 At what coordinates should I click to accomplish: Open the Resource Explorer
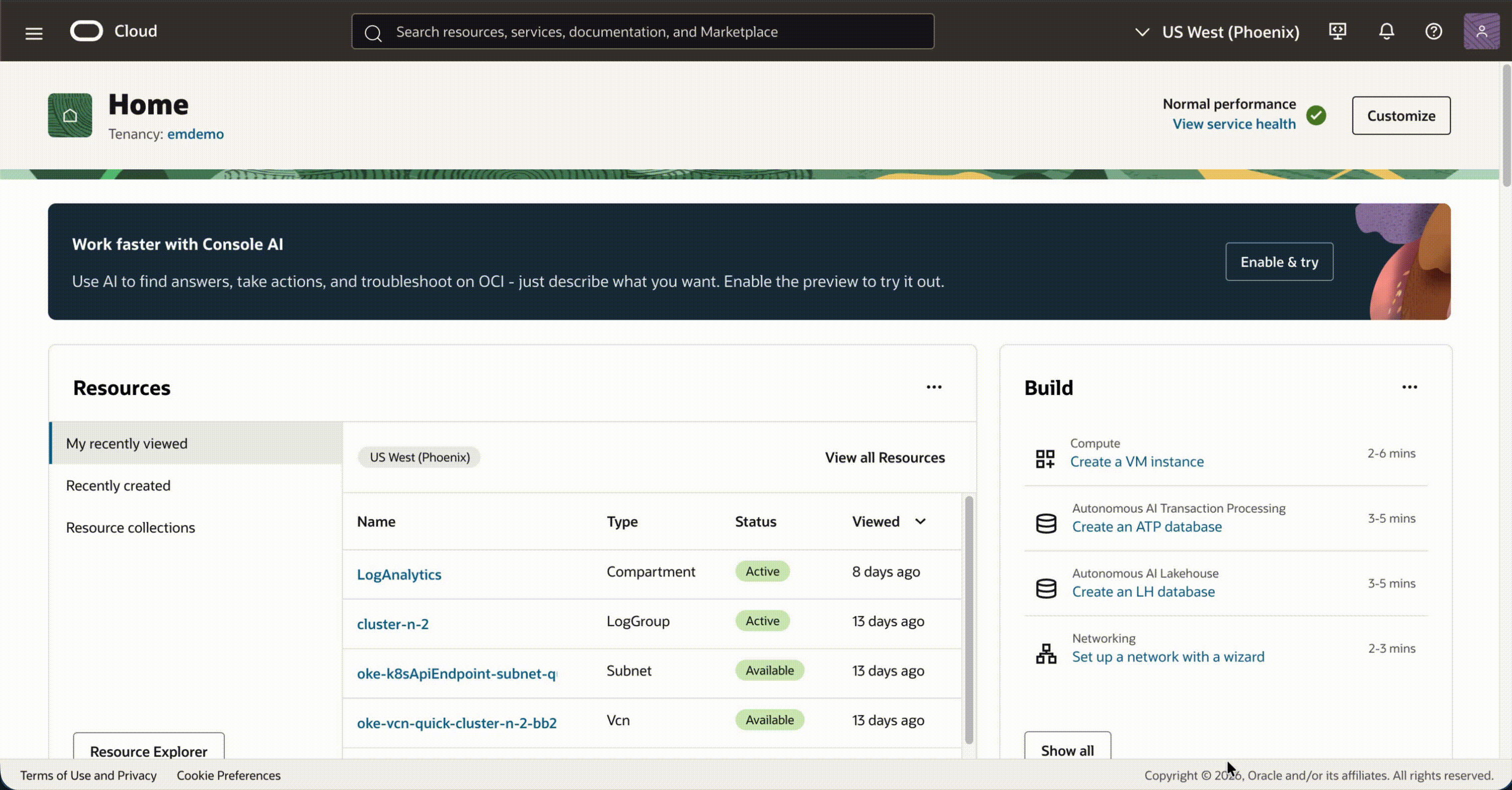(149, 746)
